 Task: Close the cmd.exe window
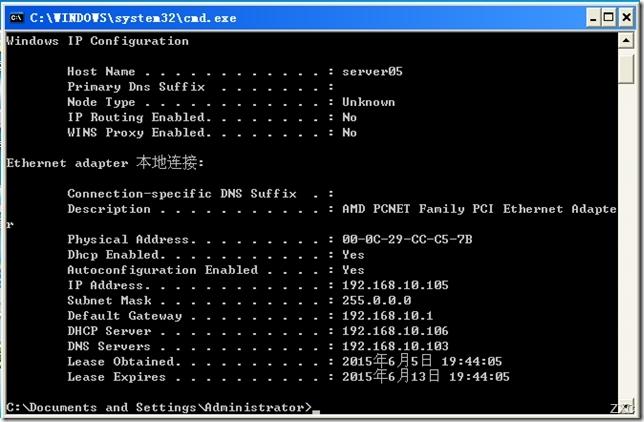(626, 18)
